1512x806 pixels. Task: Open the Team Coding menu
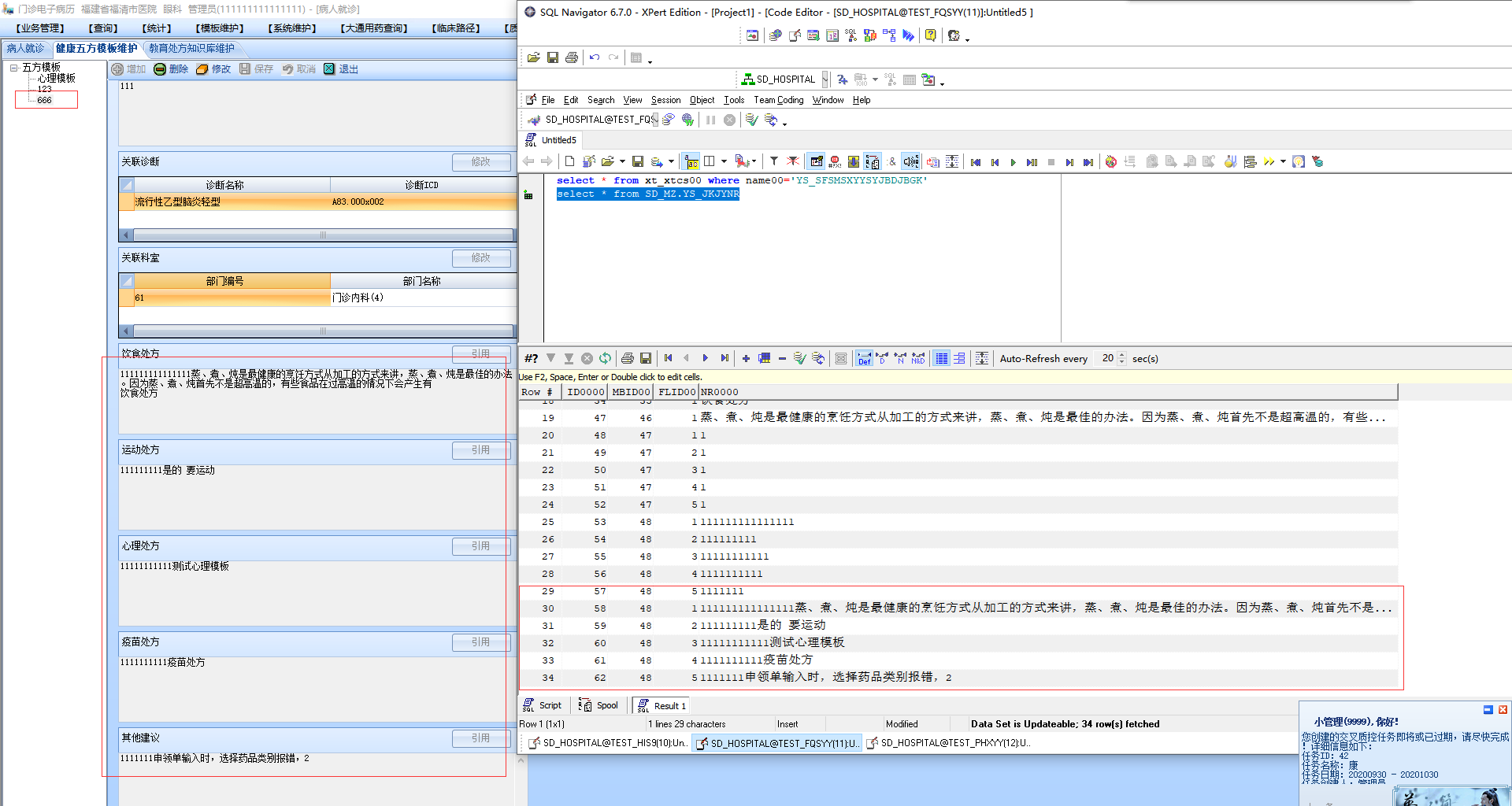(x=778, y=100)
